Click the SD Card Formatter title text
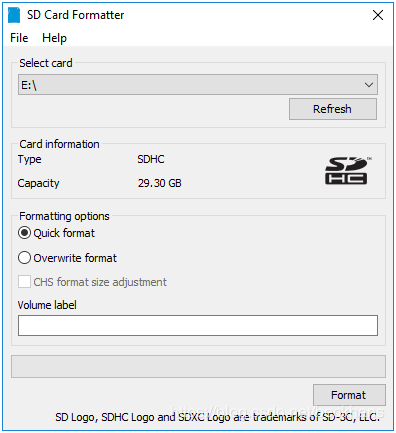This screenshot has height=433, width=396. (76, 15)
